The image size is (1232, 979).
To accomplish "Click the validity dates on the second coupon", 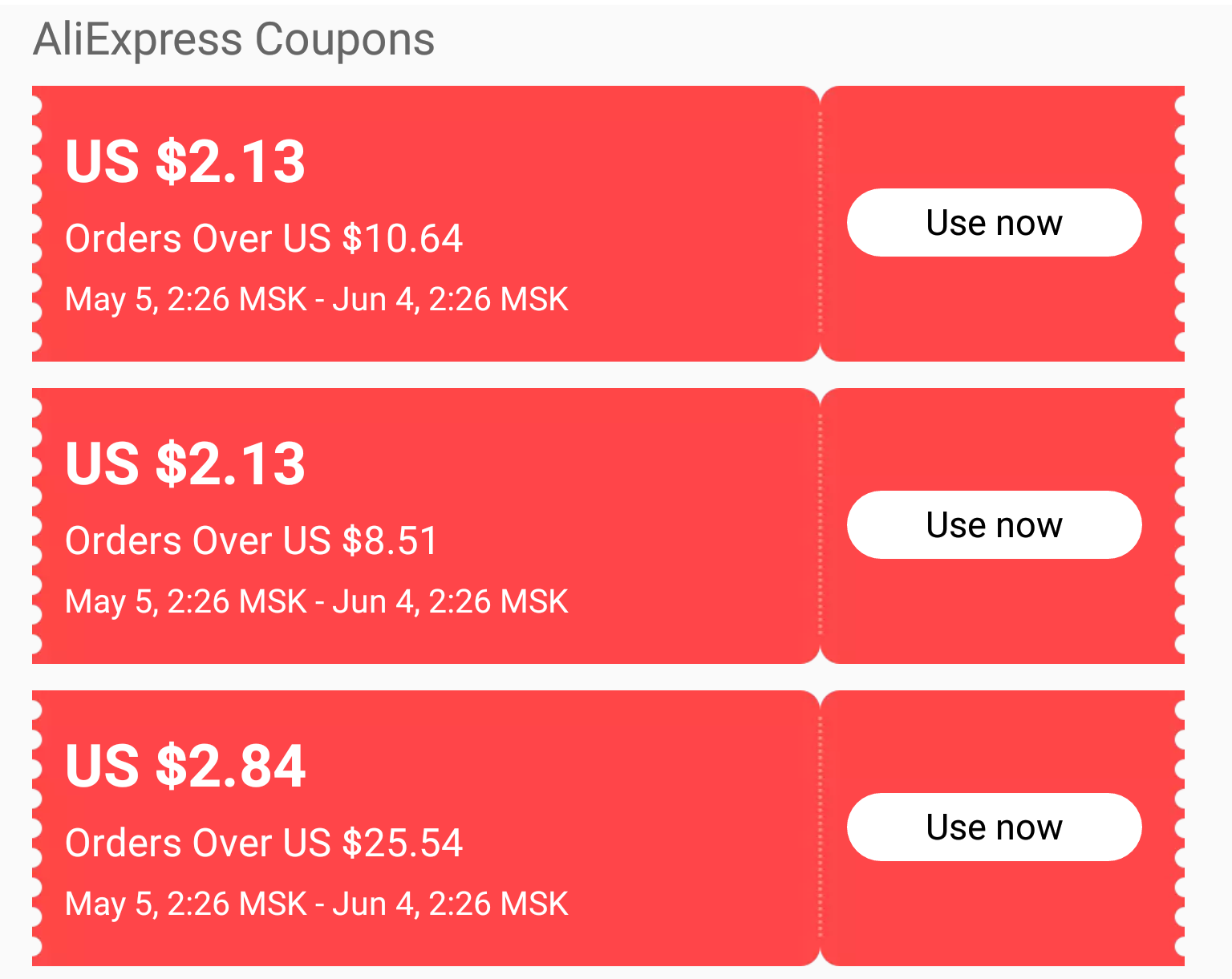I will coord(317,602).
